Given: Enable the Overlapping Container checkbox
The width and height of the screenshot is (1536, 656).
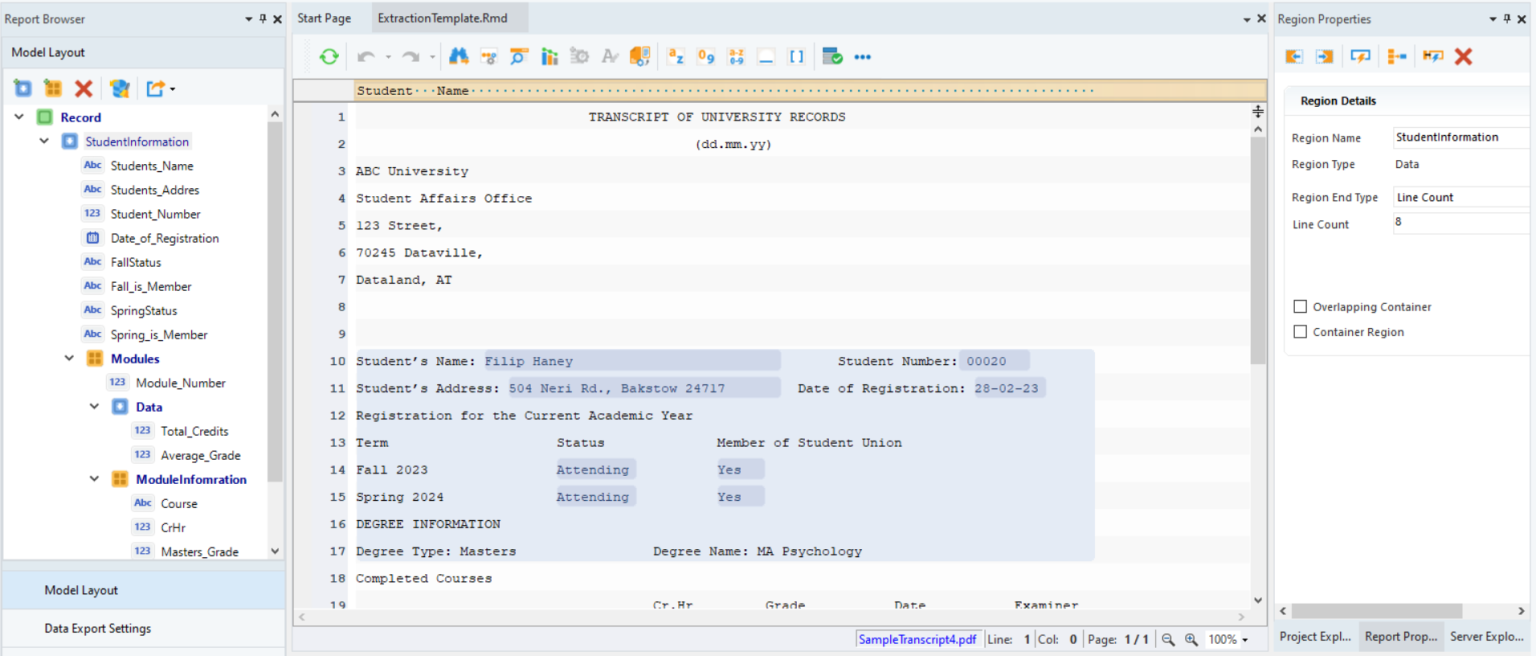Looking at the screenshot, I should pos(1300,307).
